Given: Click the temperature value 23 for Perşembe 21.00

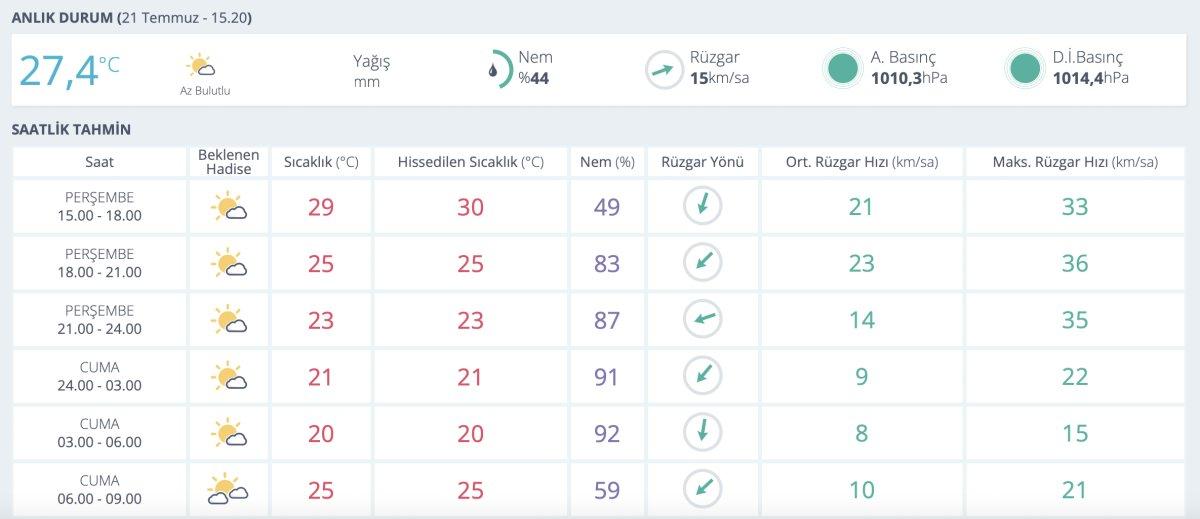Looking at the screenshot, I should click(321, 320).
